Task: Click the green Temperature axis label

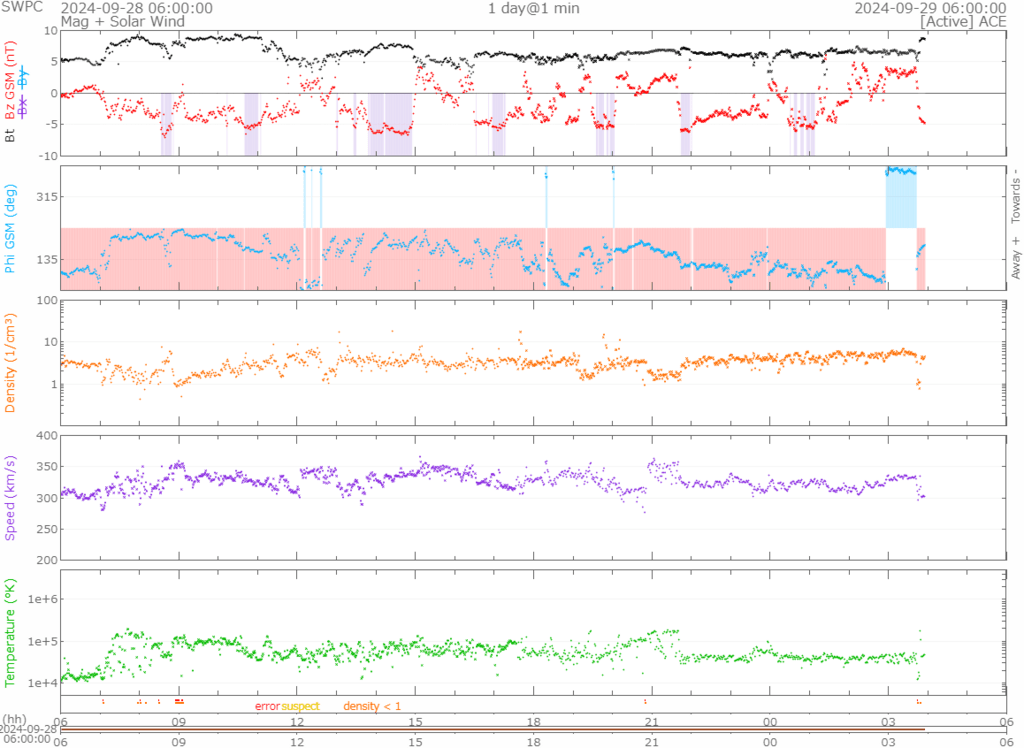Action: click(x=10, y=633)
